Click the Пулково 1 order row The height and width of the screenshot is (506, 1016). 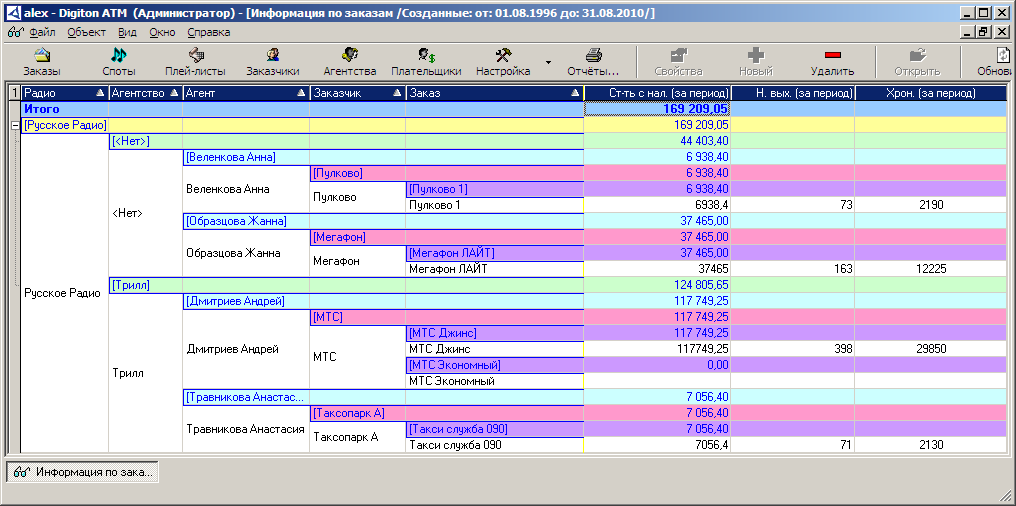click(x=706, y=205)
